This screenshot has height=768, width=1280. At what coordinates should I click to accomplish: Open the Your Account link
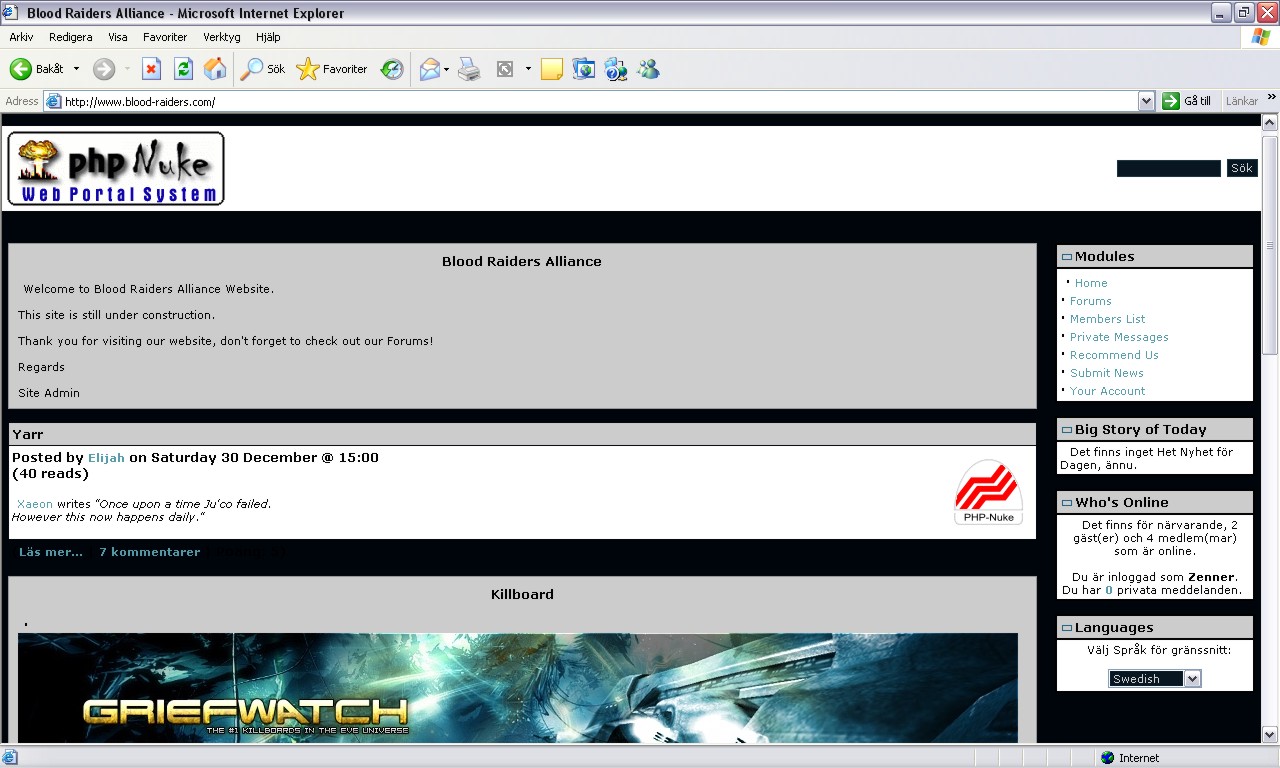click(x=1108, y=391)
